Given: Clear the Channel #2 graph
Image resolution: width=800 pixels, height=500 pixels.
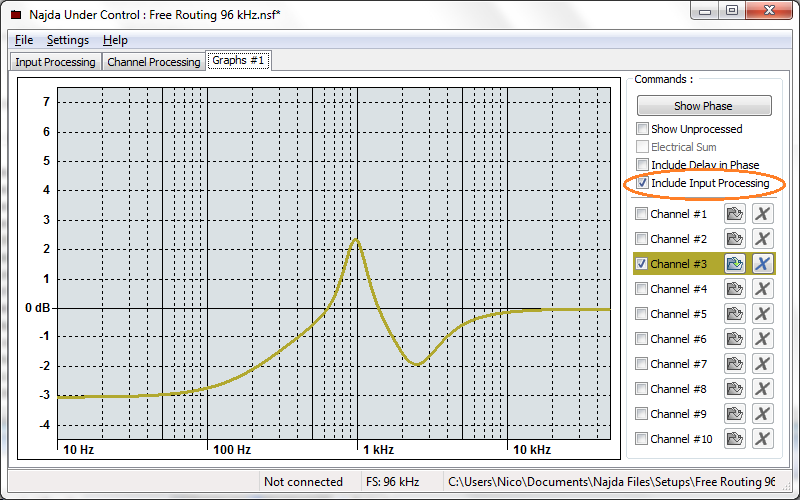Looking at the screenshot, I should click(x=762, y=239).
